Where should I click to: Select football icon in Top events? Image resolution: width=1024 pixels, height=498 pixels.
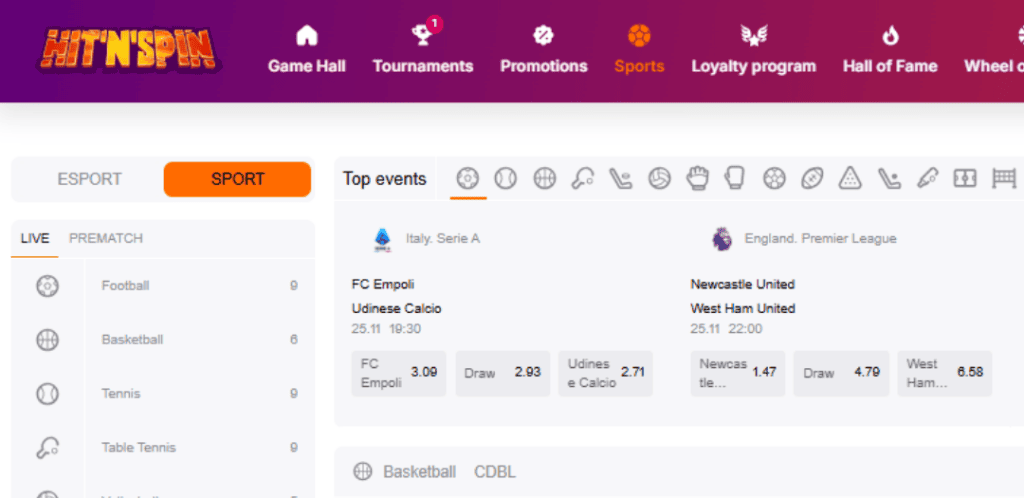pos(468,178)
